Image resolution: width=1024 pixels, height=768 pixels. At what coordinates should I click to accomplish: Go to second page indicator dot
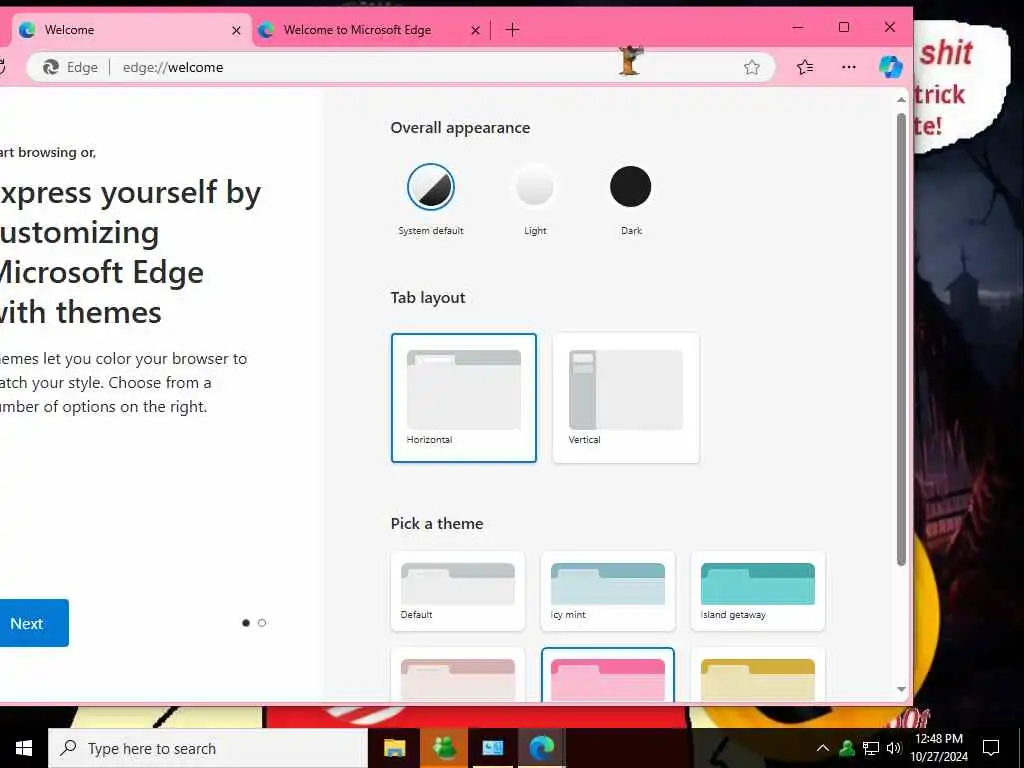tap(262, 623)
